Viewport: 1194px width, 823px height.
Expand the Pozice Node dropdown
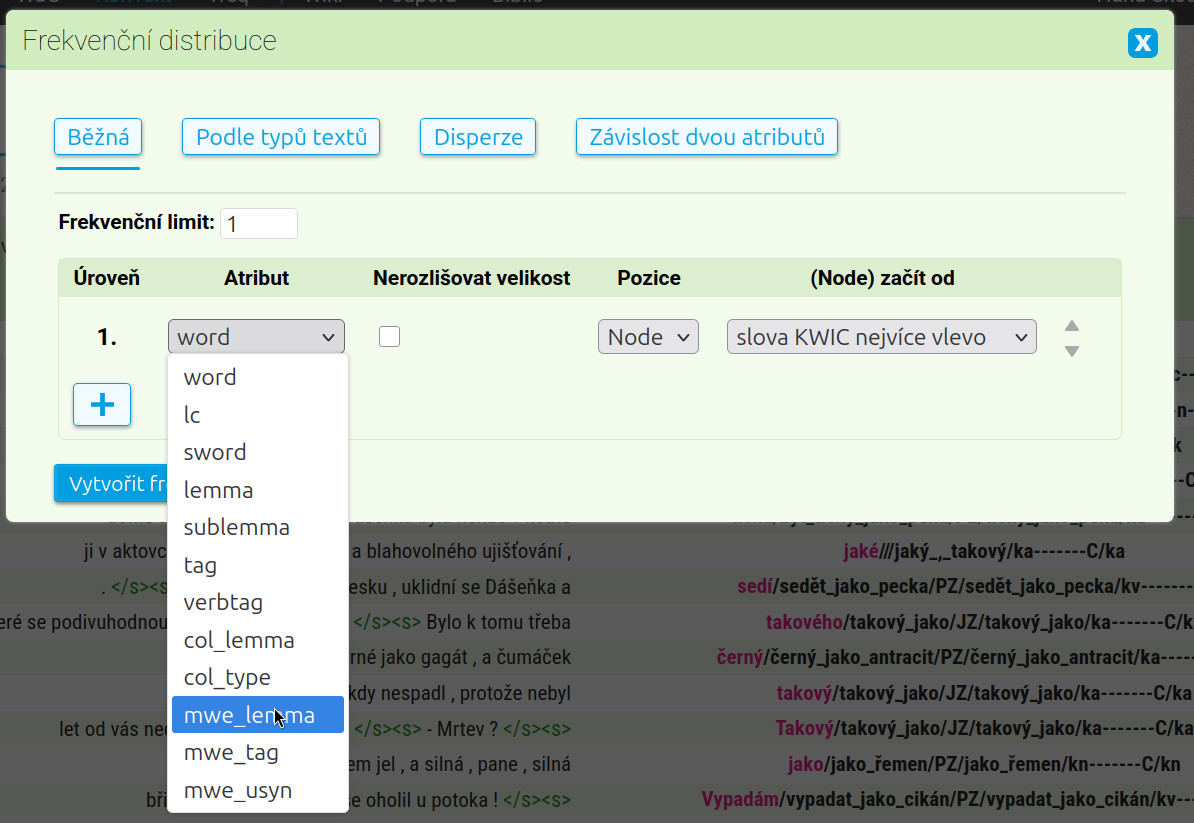click(x=648, y=337)
